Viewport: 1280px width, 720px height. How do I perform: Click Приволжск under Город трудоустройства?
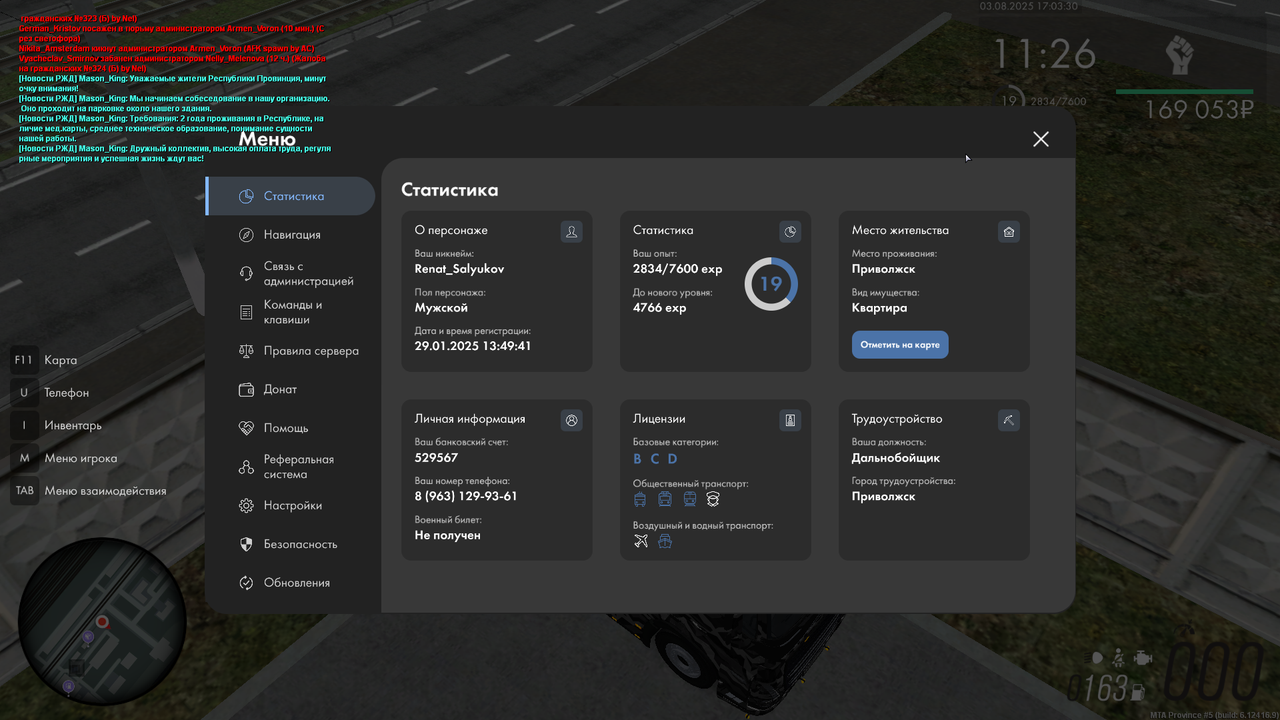click(x=884, y=496)
